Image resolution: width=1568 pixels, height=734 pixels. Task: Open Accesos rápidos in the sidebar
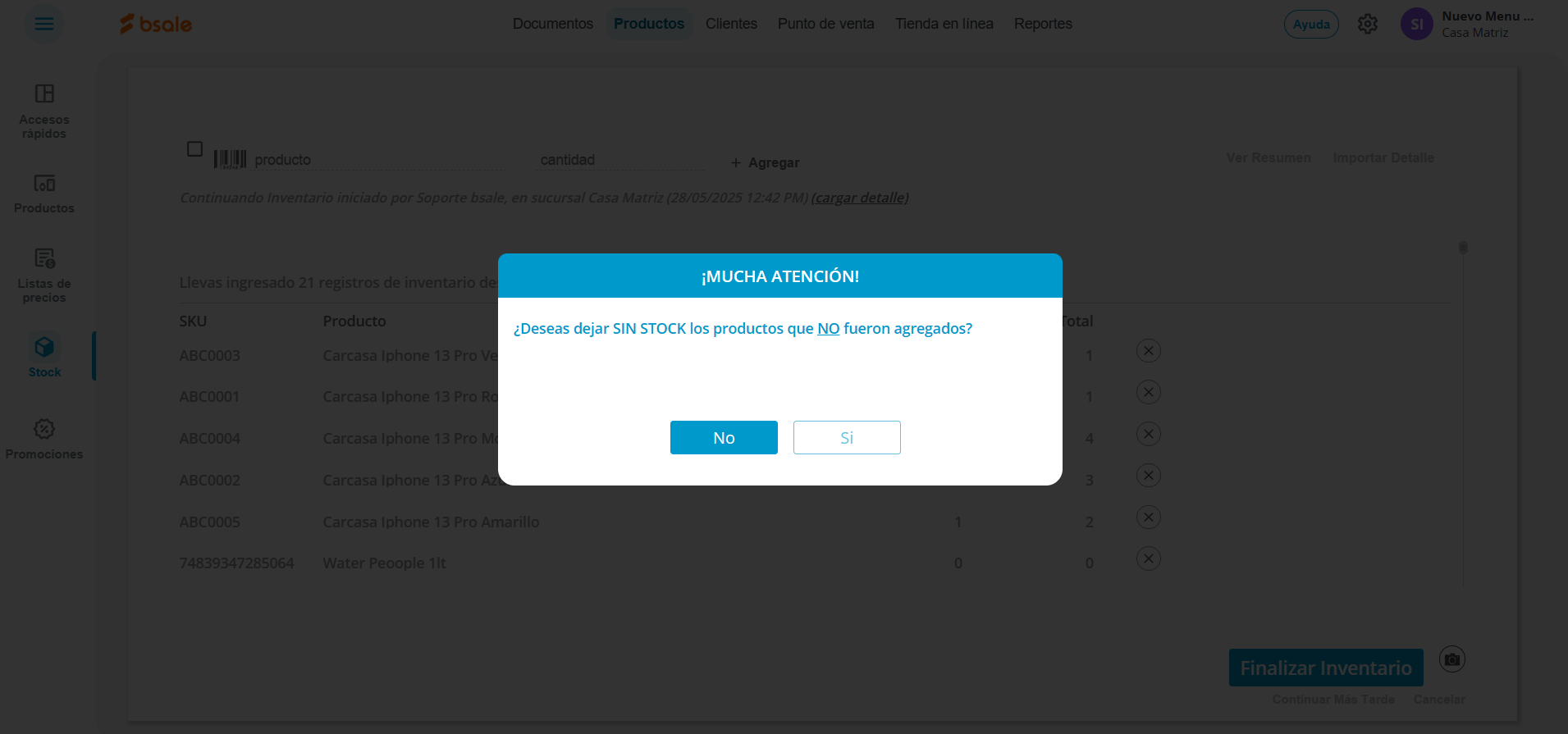coord(44,112)
